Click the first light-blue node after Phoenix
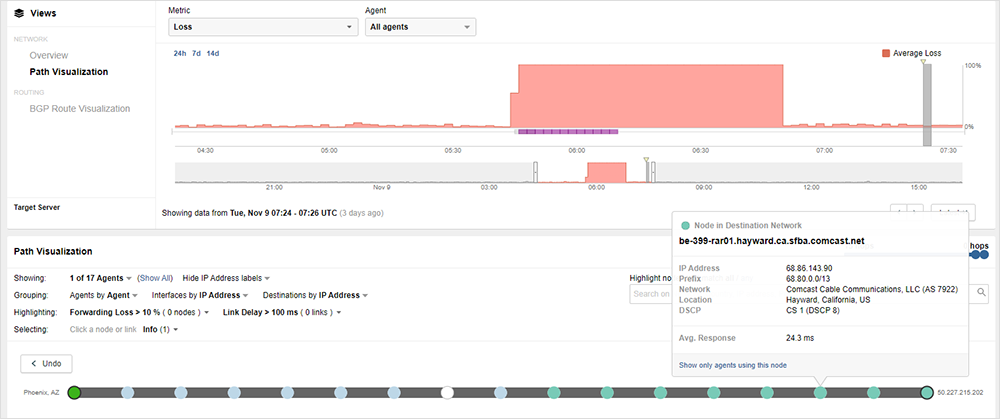Screen dimensions: 1000x419 coord(127,393)
